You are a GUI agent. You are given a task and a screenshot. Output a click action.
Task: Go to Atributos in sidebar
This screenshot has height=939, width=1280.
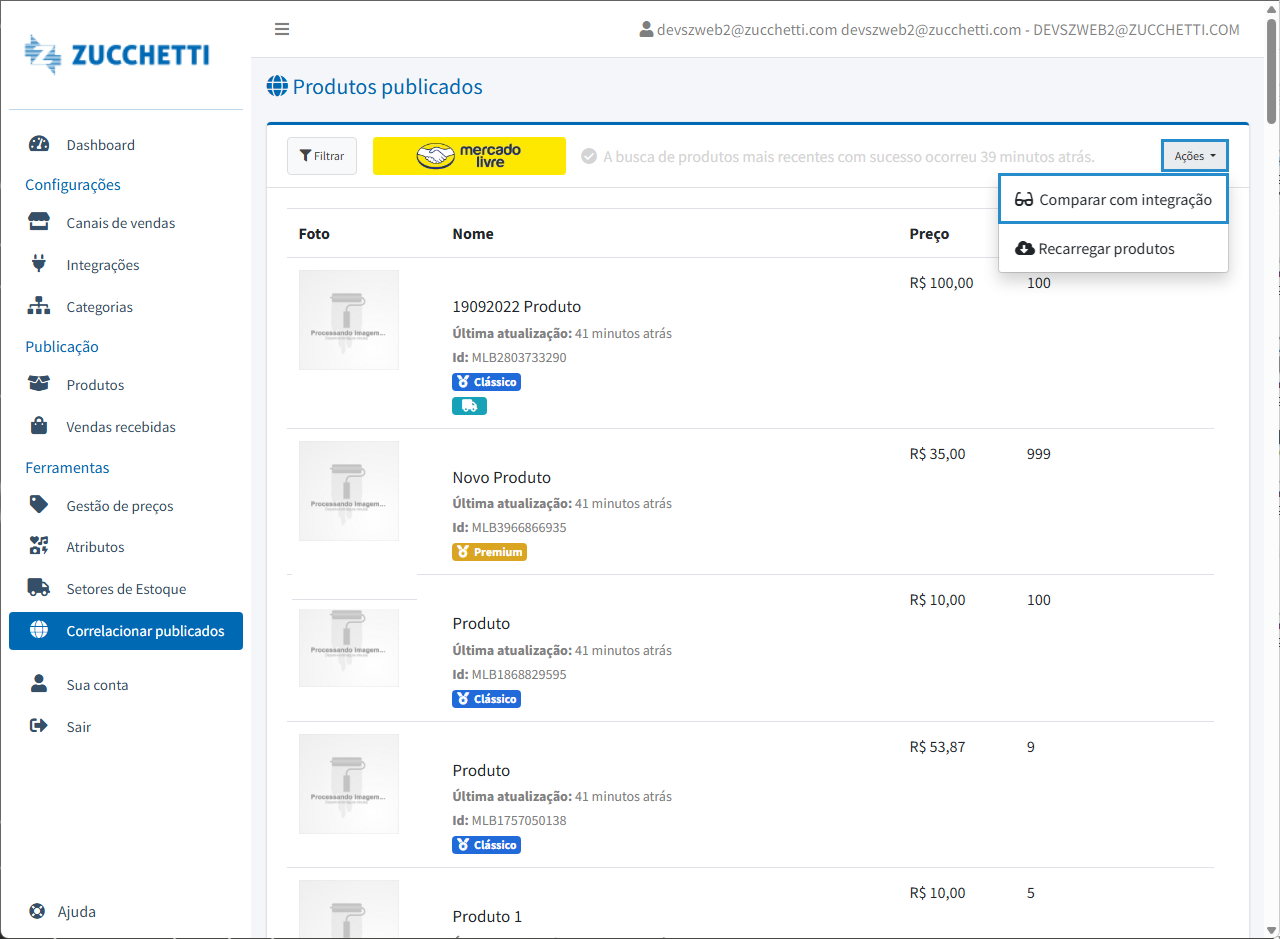pos(95,547)
